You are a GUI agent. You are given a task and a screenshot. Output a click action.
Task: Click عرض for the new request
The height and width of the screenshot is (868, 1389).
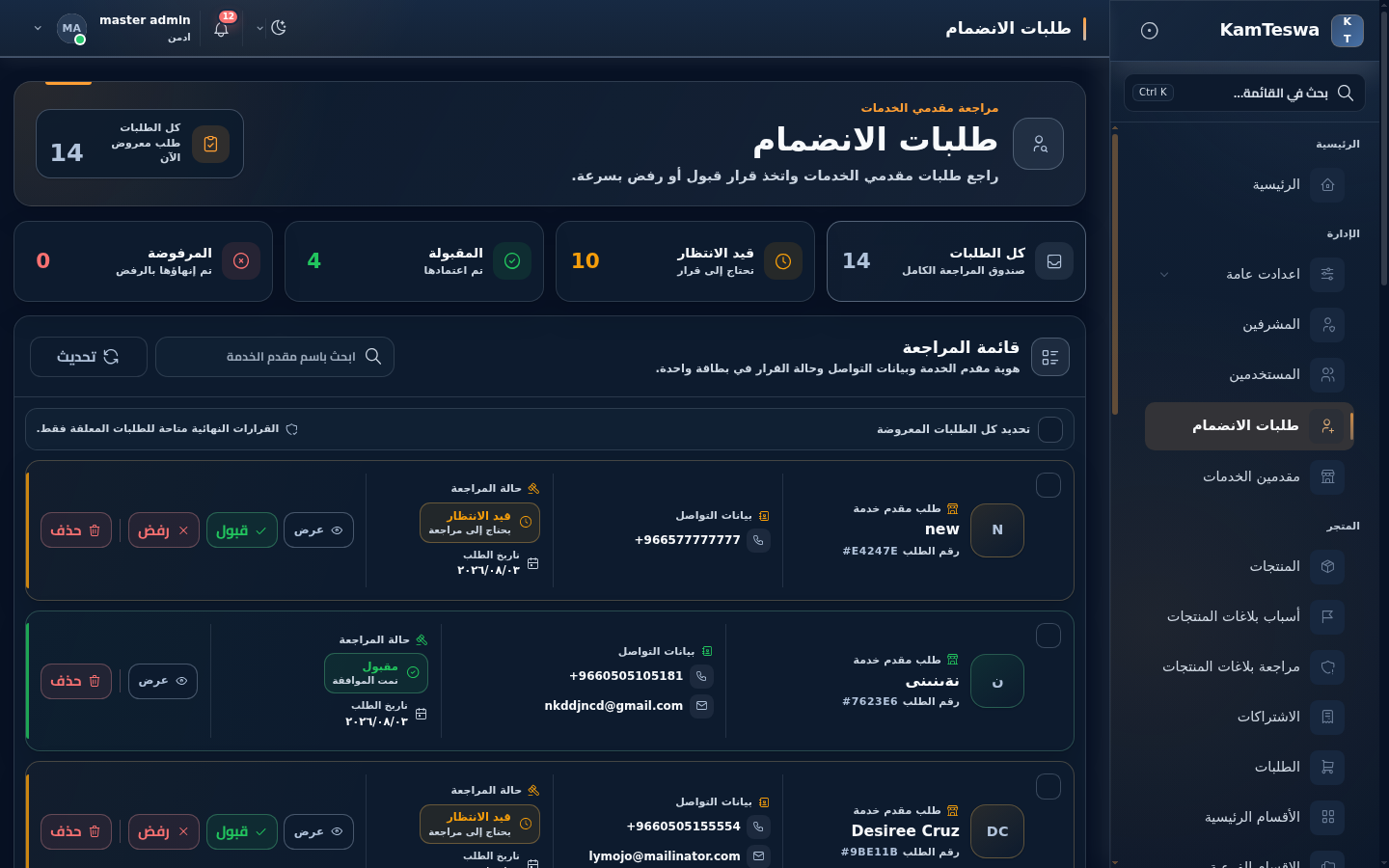pos(318,530)
